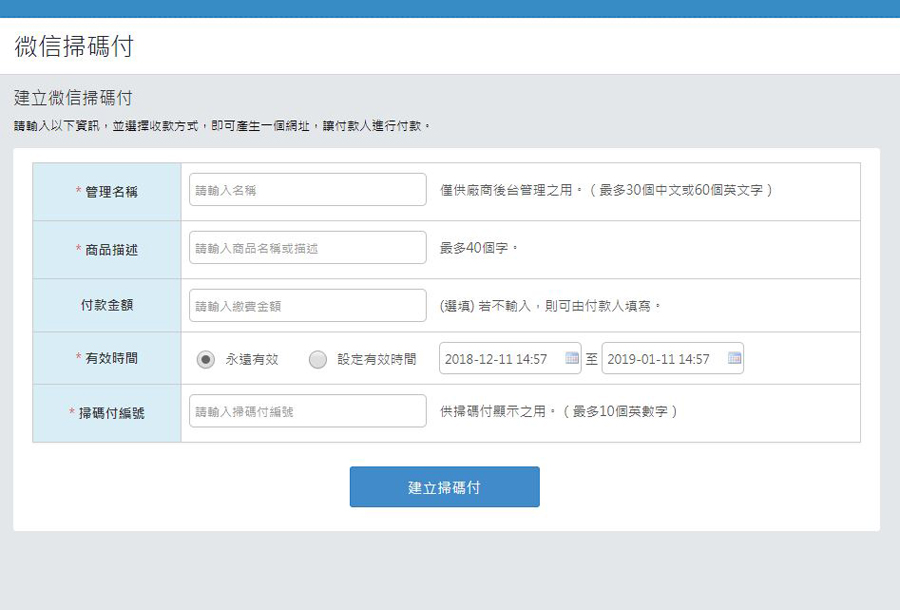This screenshot has height=610, width=900.
Task: Click the 有效時間 field label
Action: [x=111, y=358]
